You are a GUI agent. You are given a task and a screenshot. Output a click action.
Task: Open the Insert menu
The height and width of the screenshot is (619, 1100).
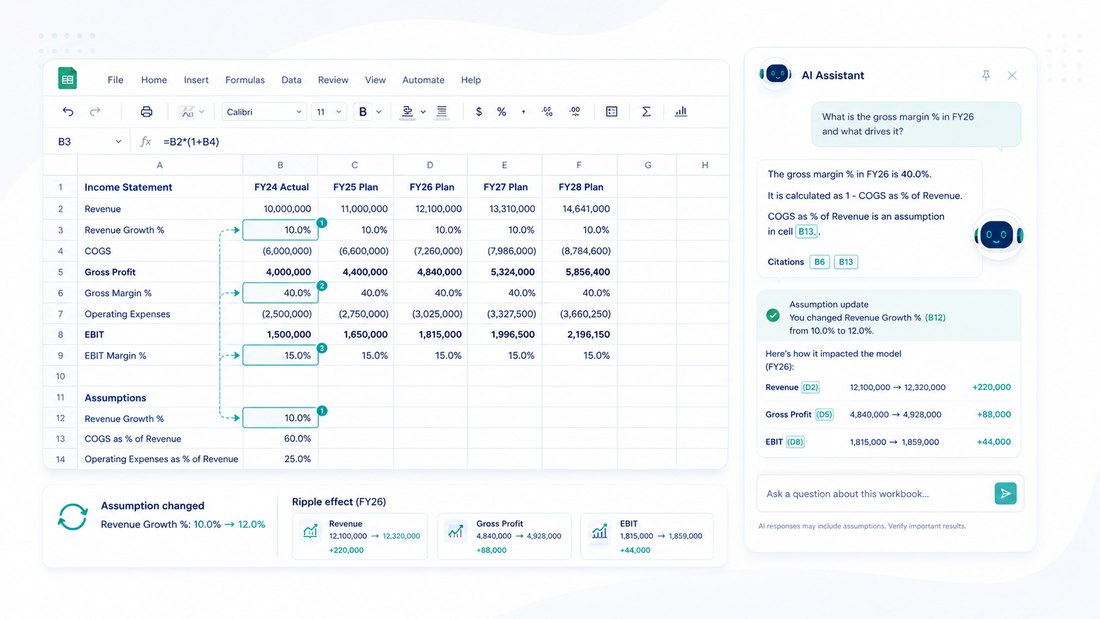196,80
